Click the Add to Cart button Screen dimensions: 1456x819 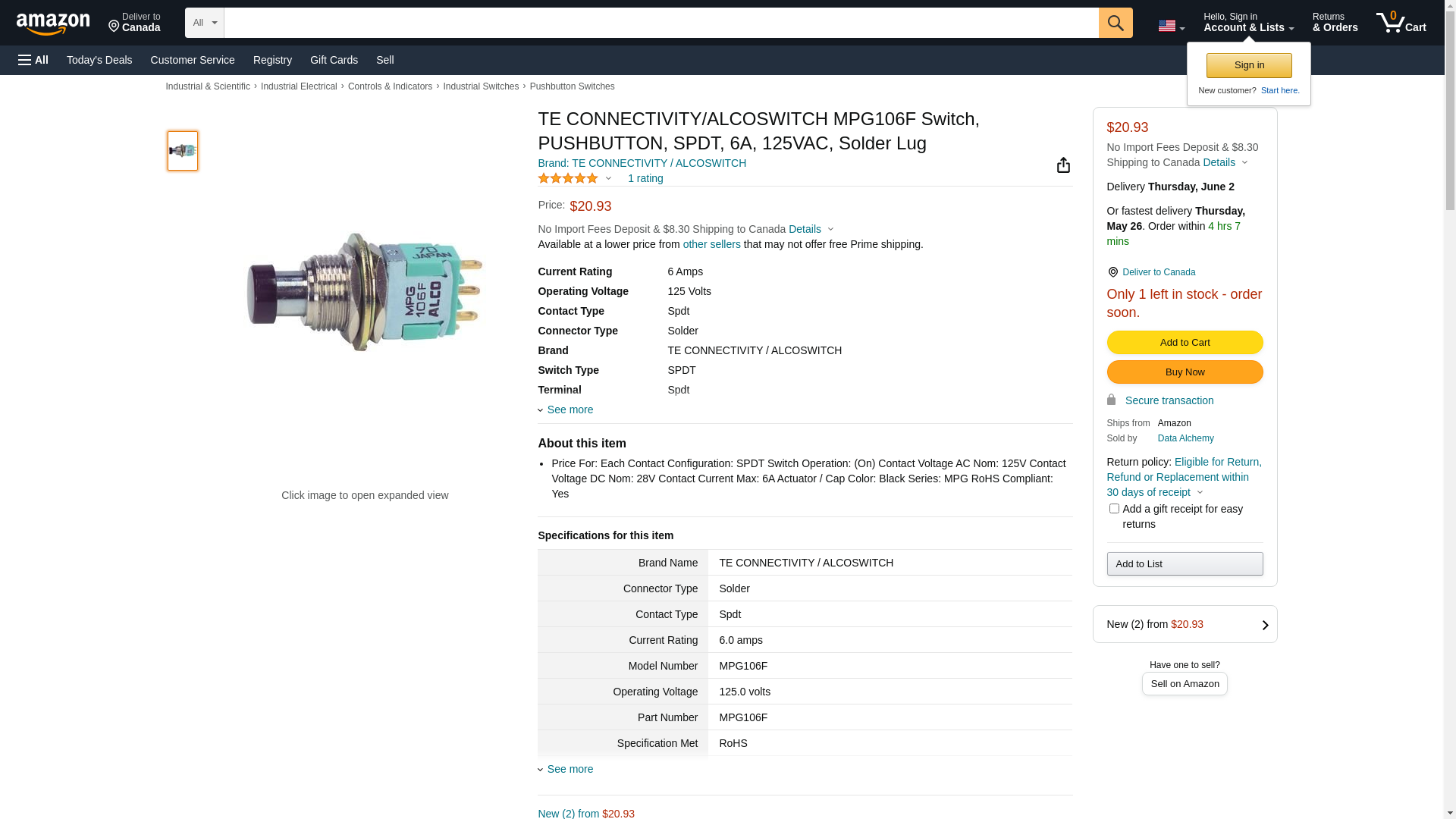pyautogui.click(x=1185, y=343)
